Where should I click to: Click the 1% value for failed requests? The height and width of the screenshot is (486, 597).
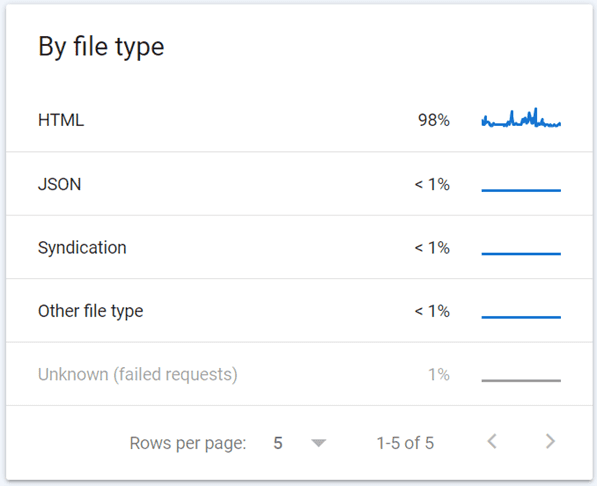439,374
